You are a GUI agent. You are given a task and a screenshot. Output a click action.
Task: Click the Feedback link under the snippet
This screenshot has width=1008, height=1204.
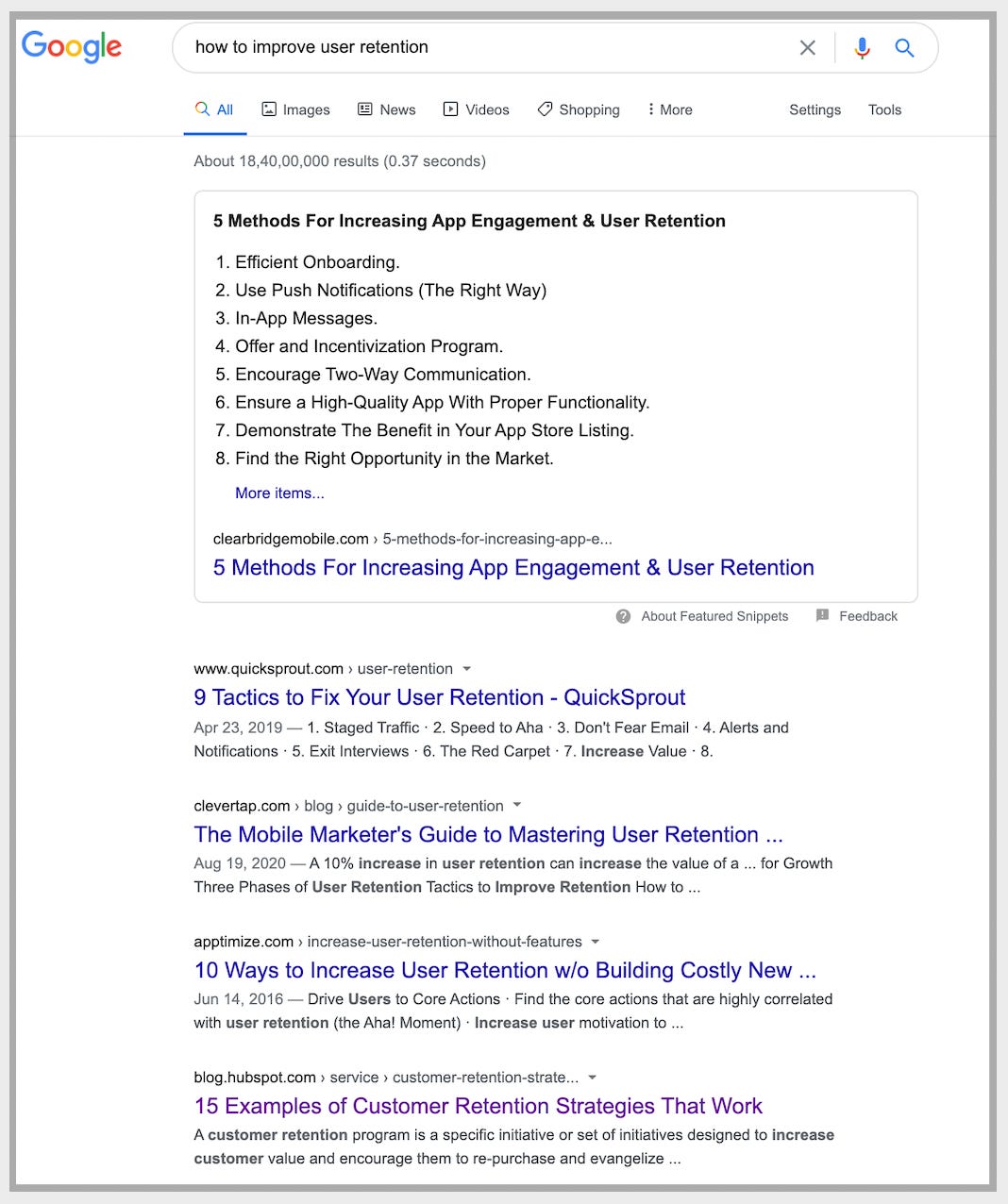868,616
